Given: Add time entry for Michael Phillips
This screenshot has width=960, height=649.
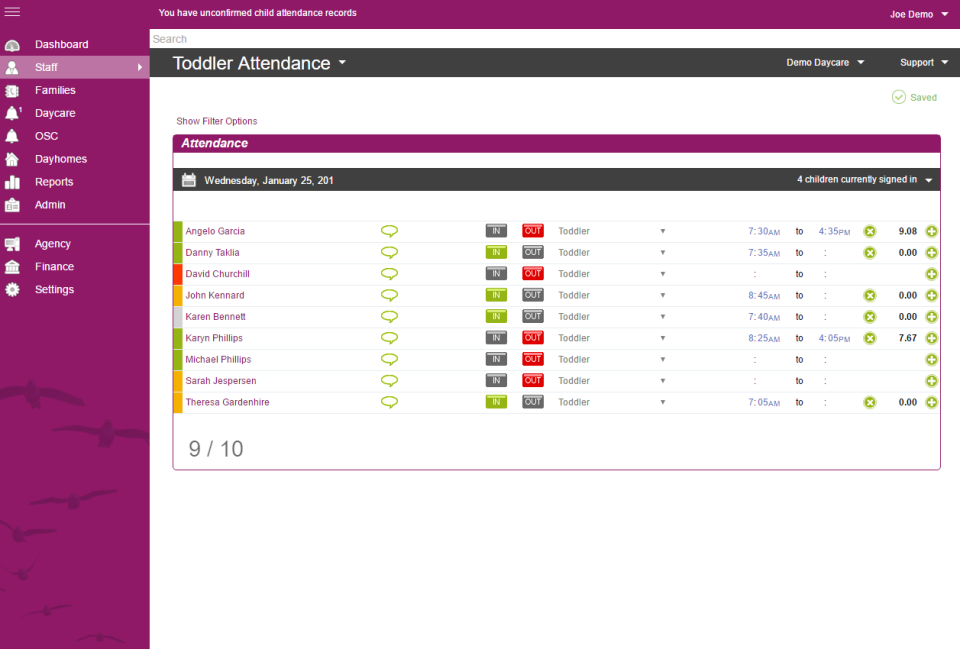Looking at the screenshot, I should [x=931, y=359].
